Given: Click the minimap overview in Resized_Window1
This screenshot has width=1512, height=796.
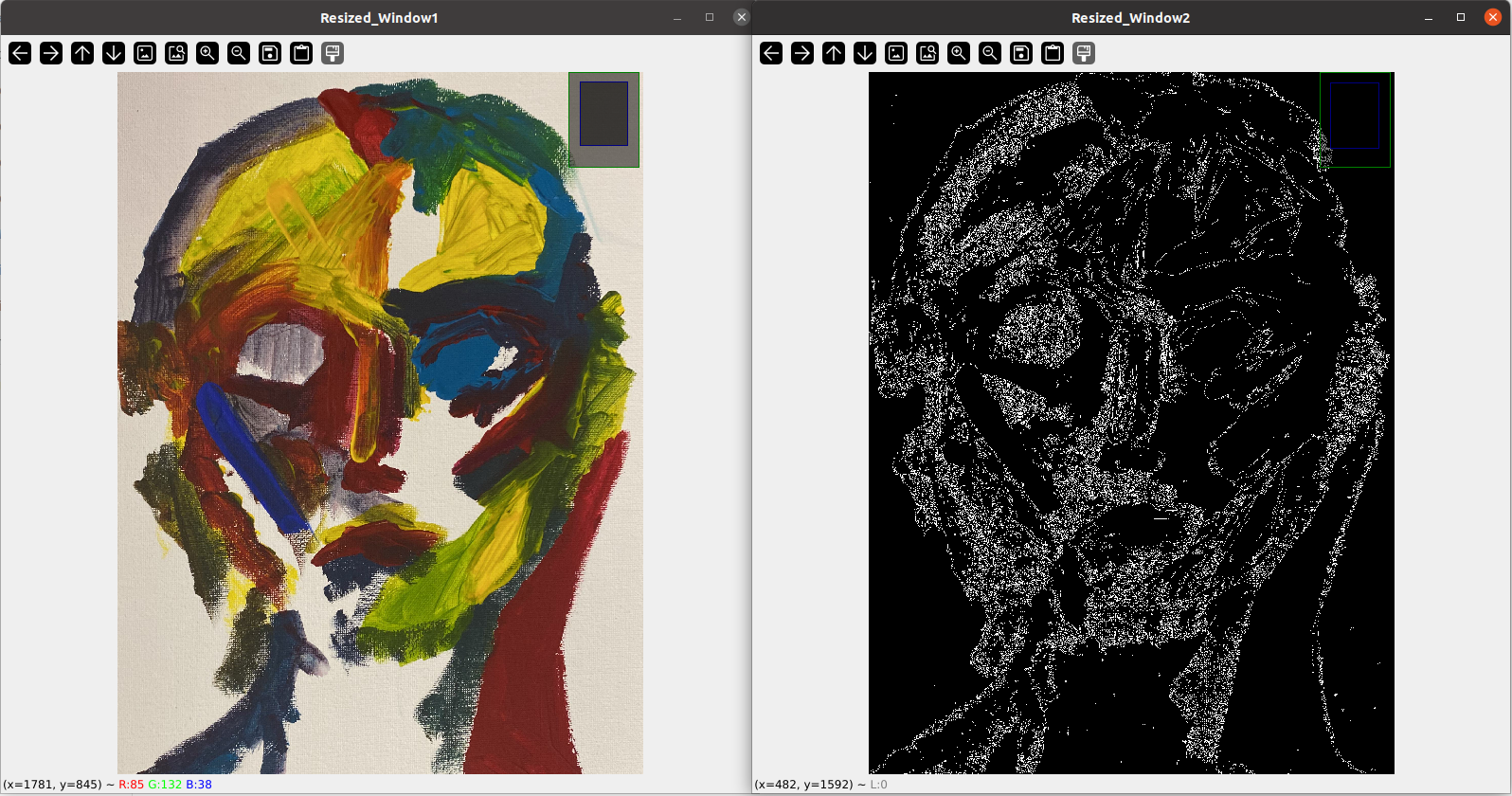Looking at the screenshot, I should click(x=603, y=119).
